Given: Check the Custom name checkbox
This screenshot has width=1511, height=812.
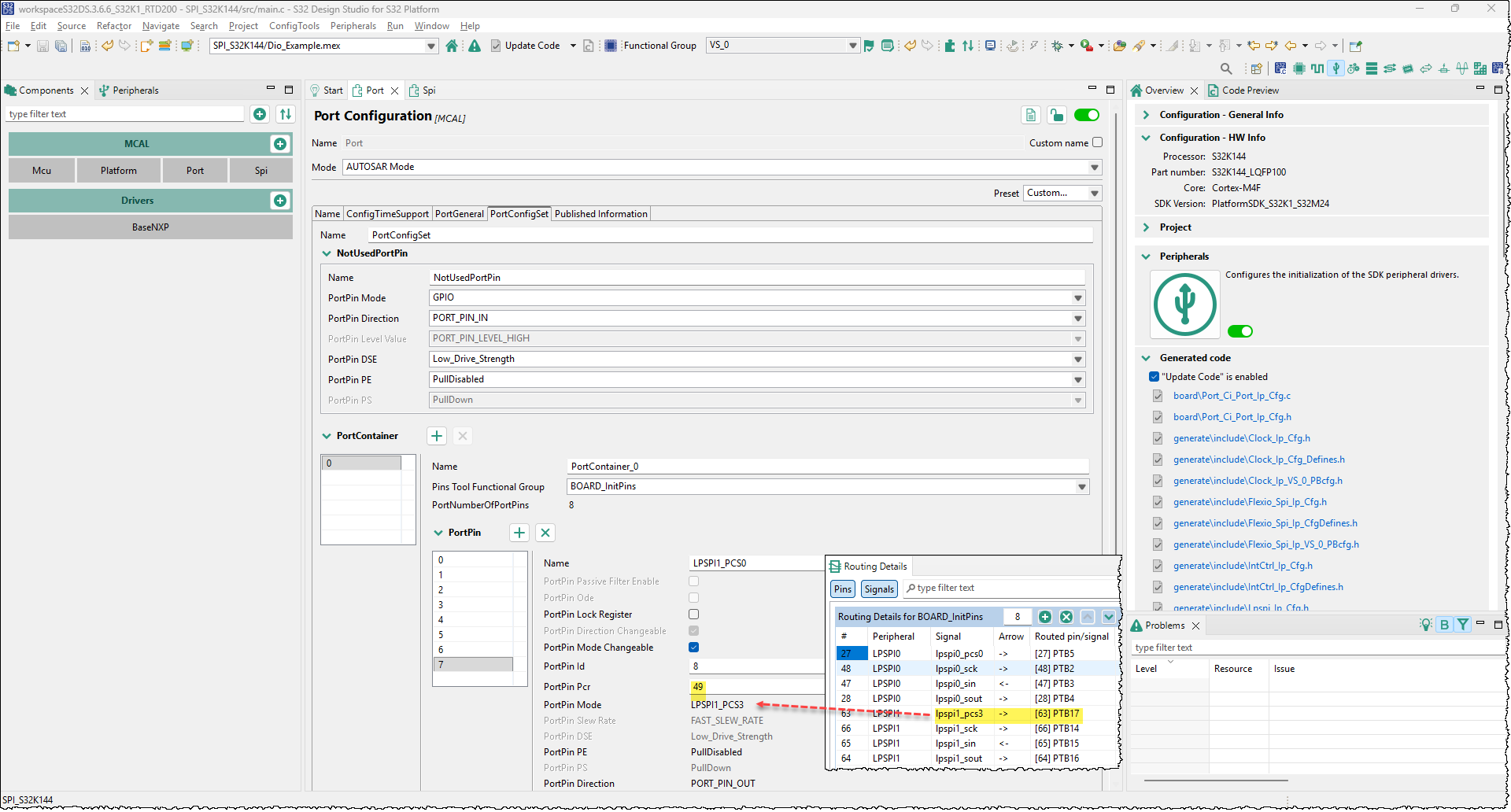Looking at the screenshot, I should pos(1098,142).
